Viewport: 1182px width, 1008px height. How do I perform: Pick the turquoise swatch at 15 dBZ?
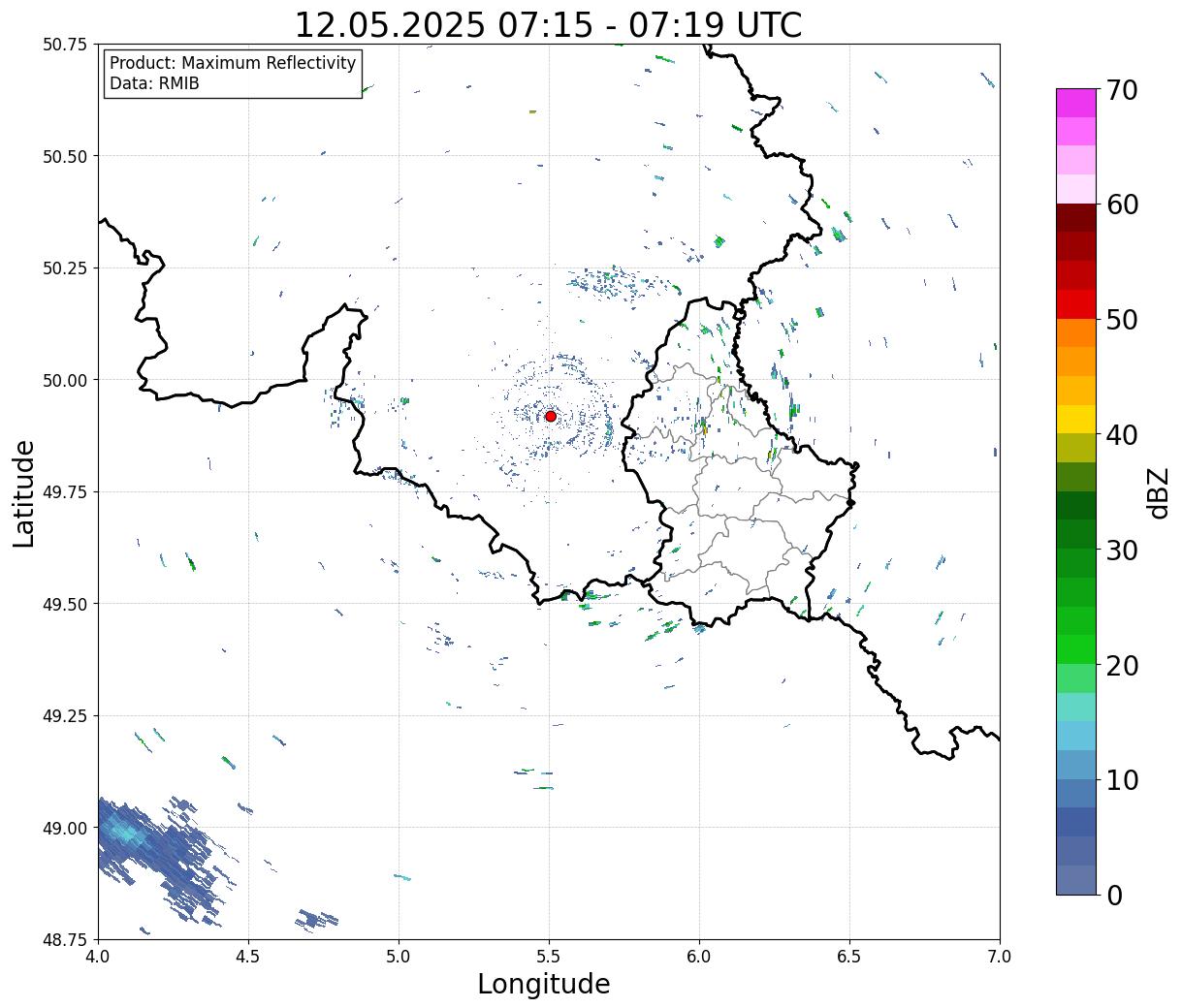click(x=1076, y=707)
